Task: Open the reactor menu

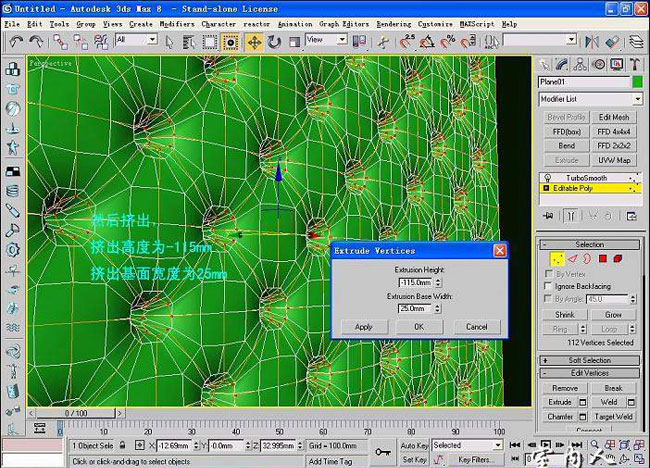Action: click(256, 24)
